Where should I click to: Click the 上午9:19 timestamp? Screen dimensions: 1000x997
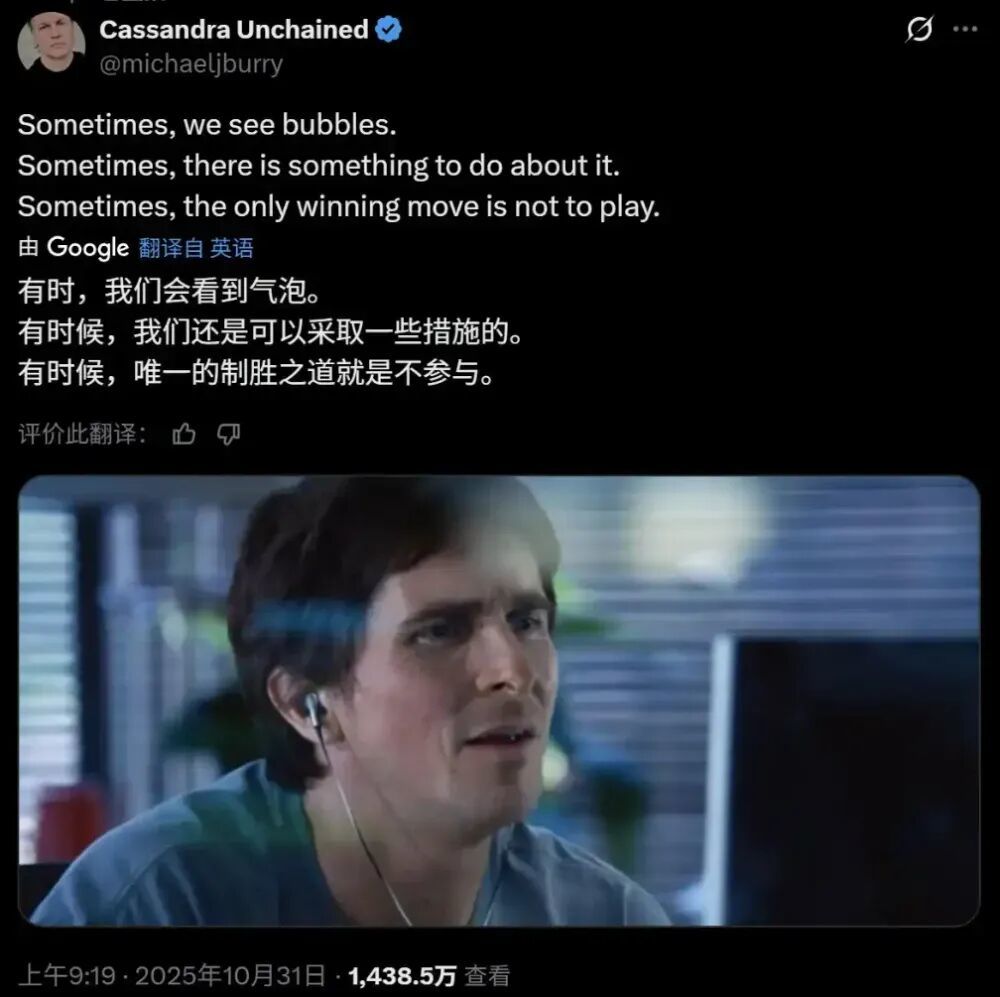coord(67,975)
